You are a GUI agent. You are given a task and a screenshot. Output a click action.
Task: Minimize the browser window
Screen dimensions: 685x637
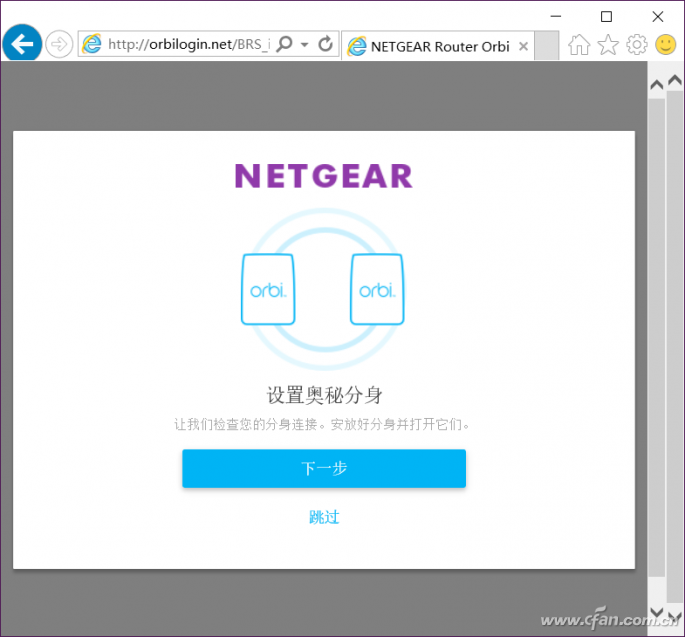[556, 17]
